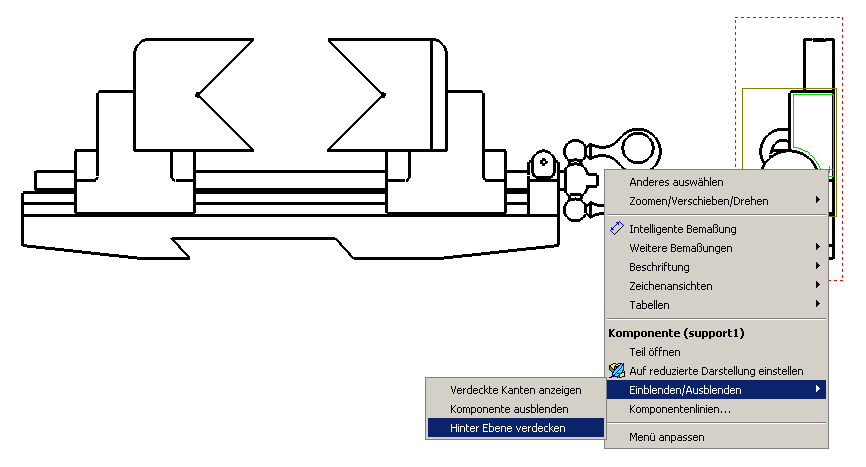Open the Beschriftung submenu

click(716, 267)
